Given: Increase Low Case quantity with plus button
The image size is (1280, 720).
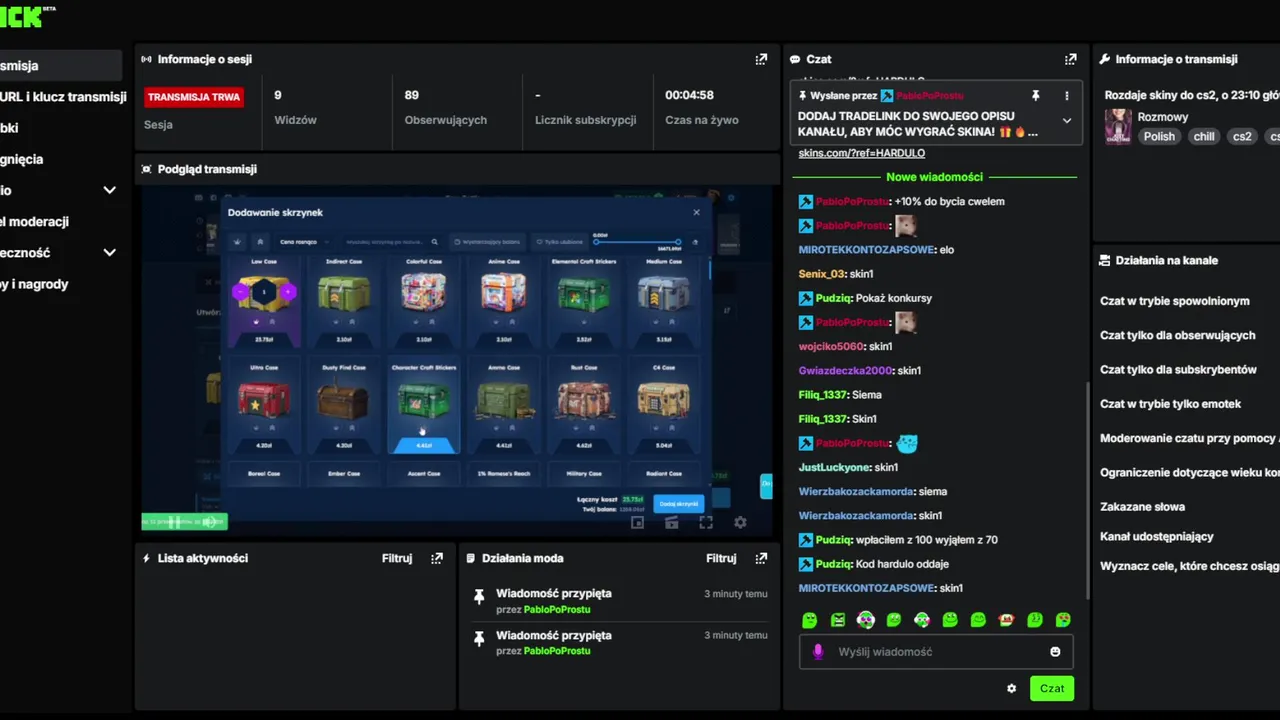Looking at the screenshot, I should click(288, 292).
